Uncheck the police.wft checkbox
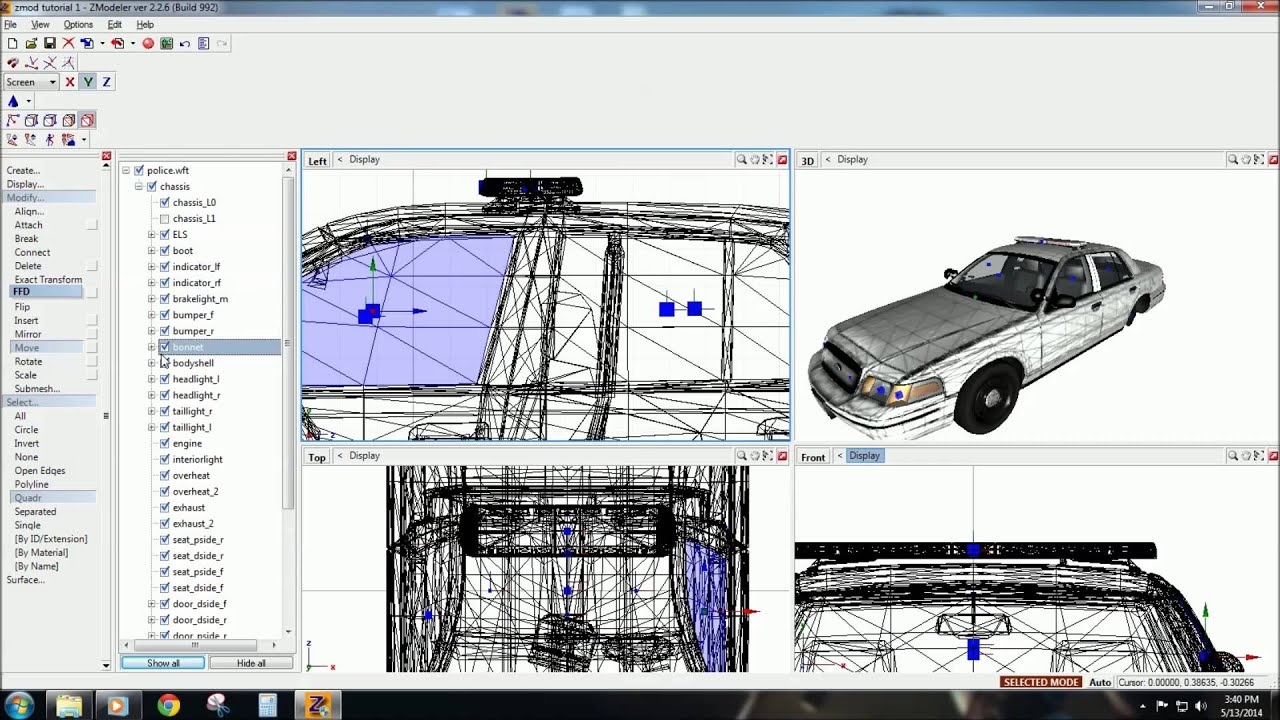Image resolution: width=1280 pixels, height=720 pixels. pos(139,170)
